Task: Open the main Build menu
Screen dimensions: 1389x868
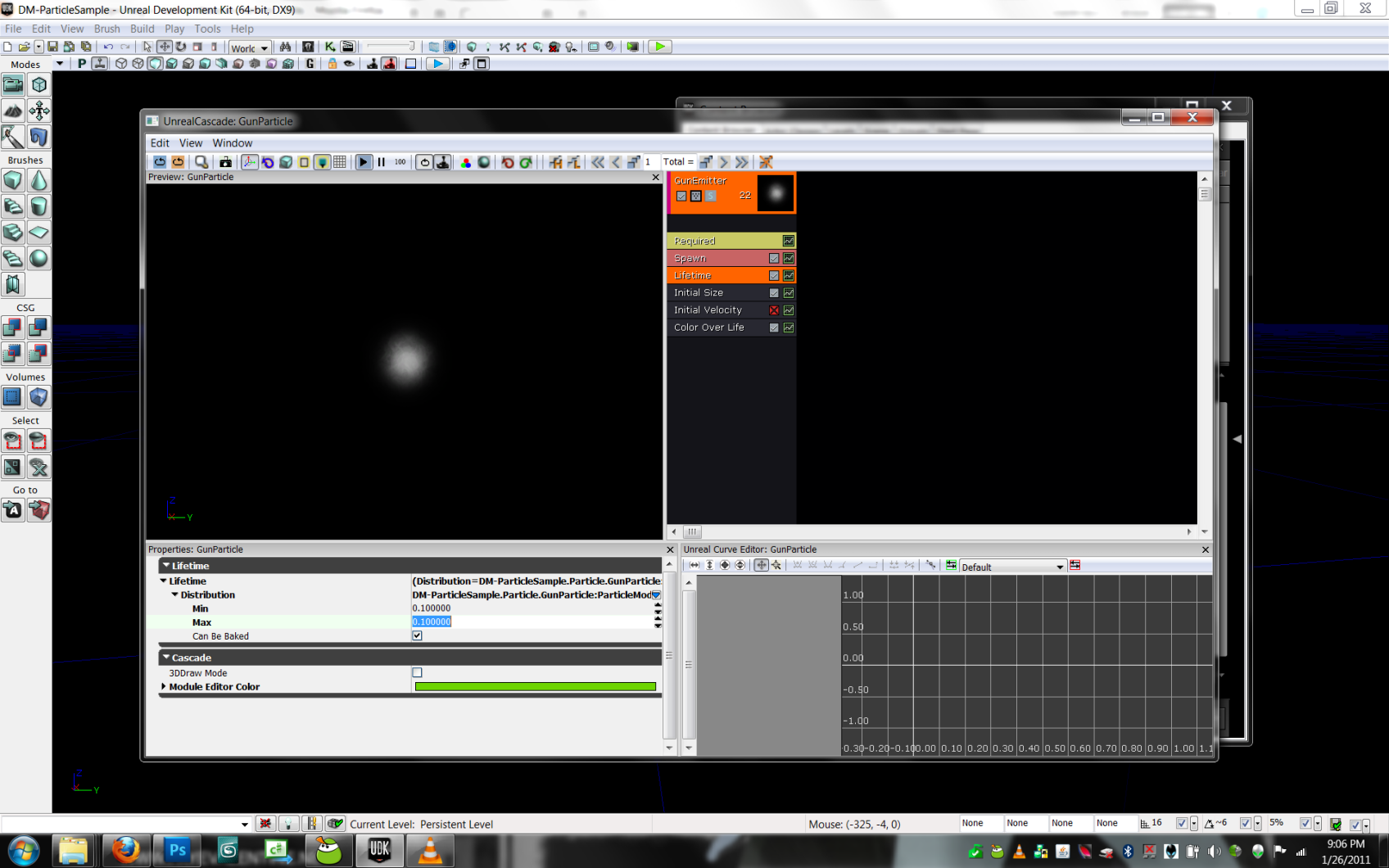Action: click(x=143, y=29)
